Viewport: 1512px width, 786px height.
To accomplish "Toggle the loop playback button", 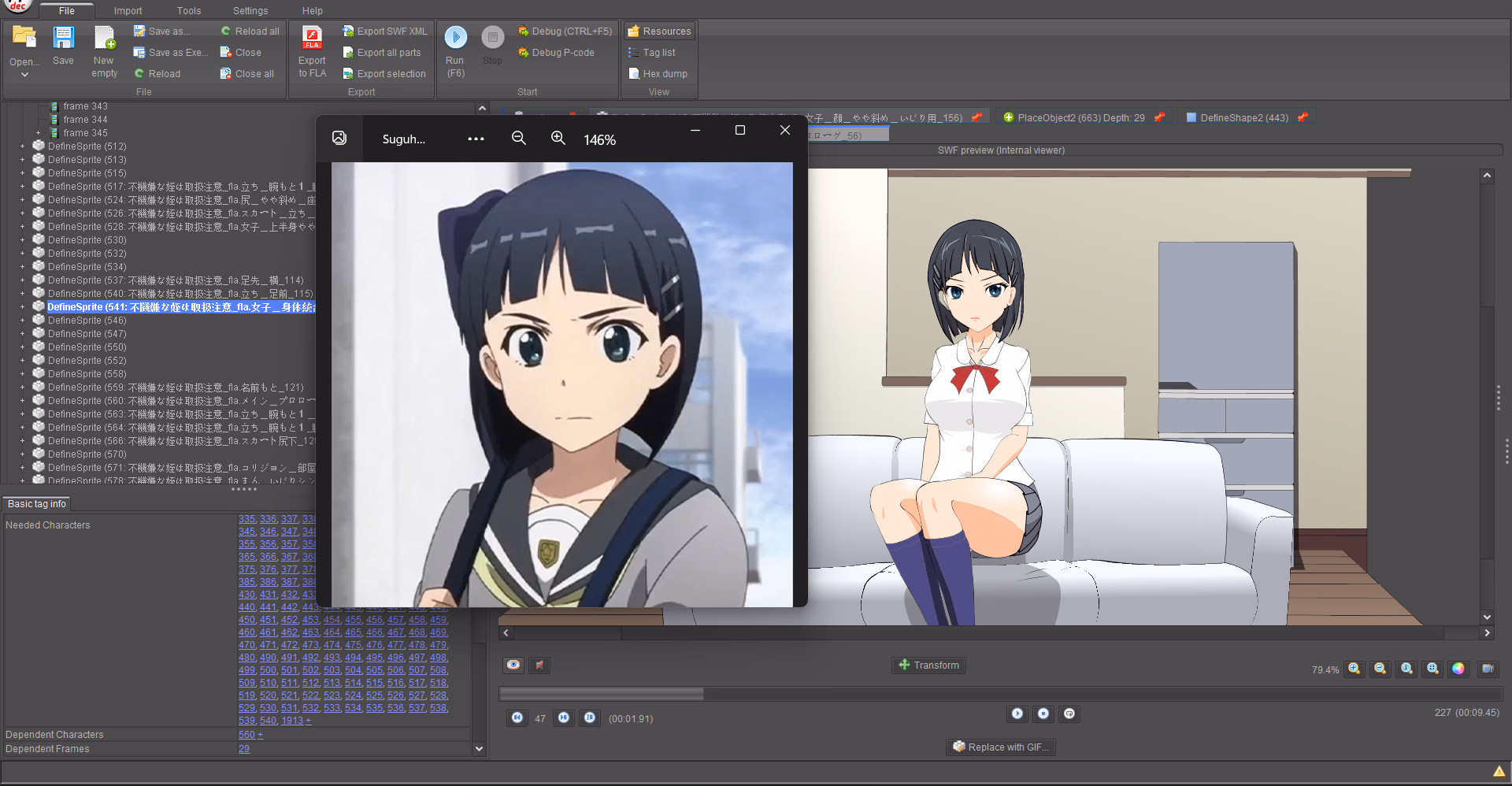I will pos(1069,714).
